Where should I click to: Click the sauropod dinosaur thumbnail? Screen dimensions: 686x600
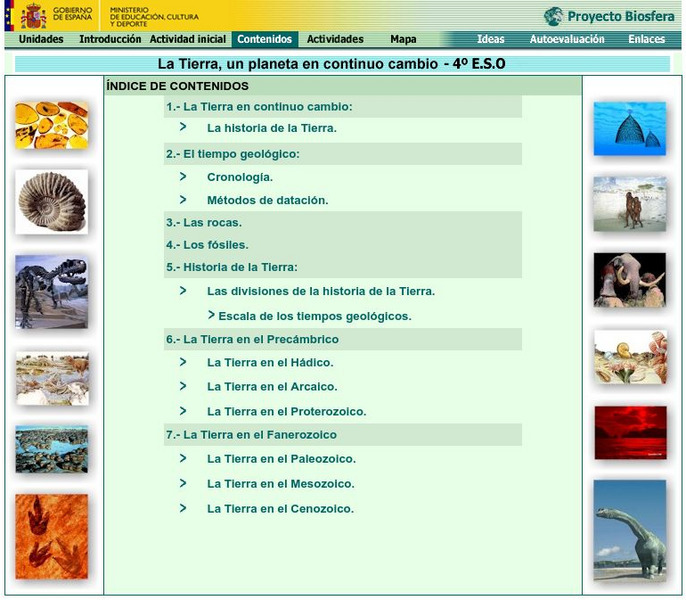point(630,531)
